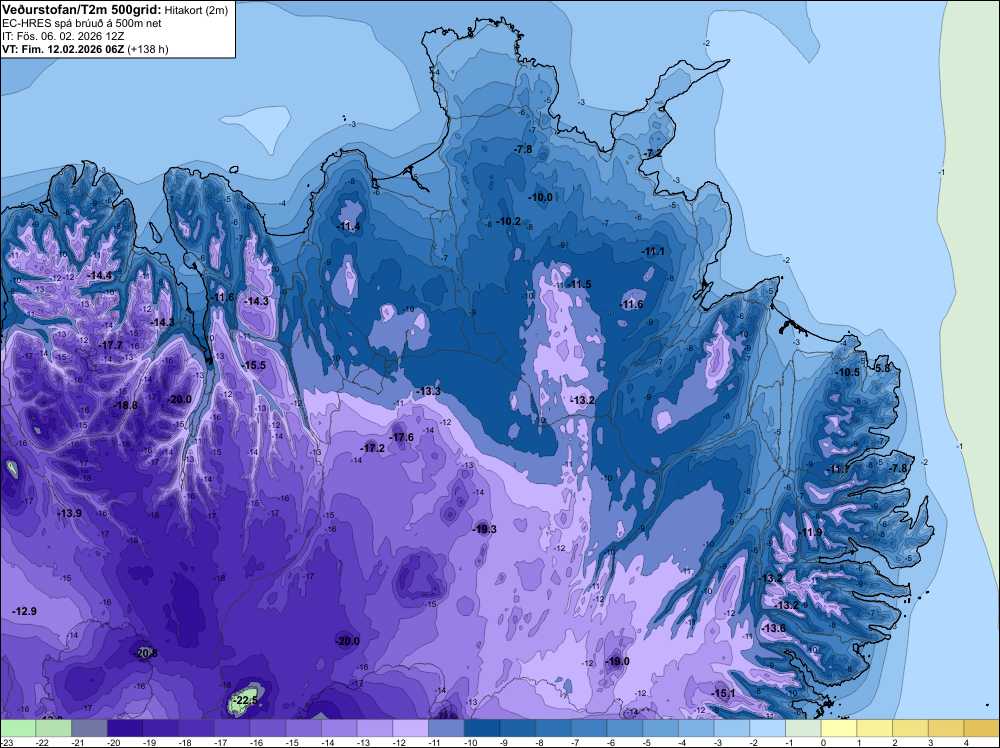Viewport: 1000px width, 748px height.
Task: Click the -13.6 temperature reading
Action: [x=774, y=628]
